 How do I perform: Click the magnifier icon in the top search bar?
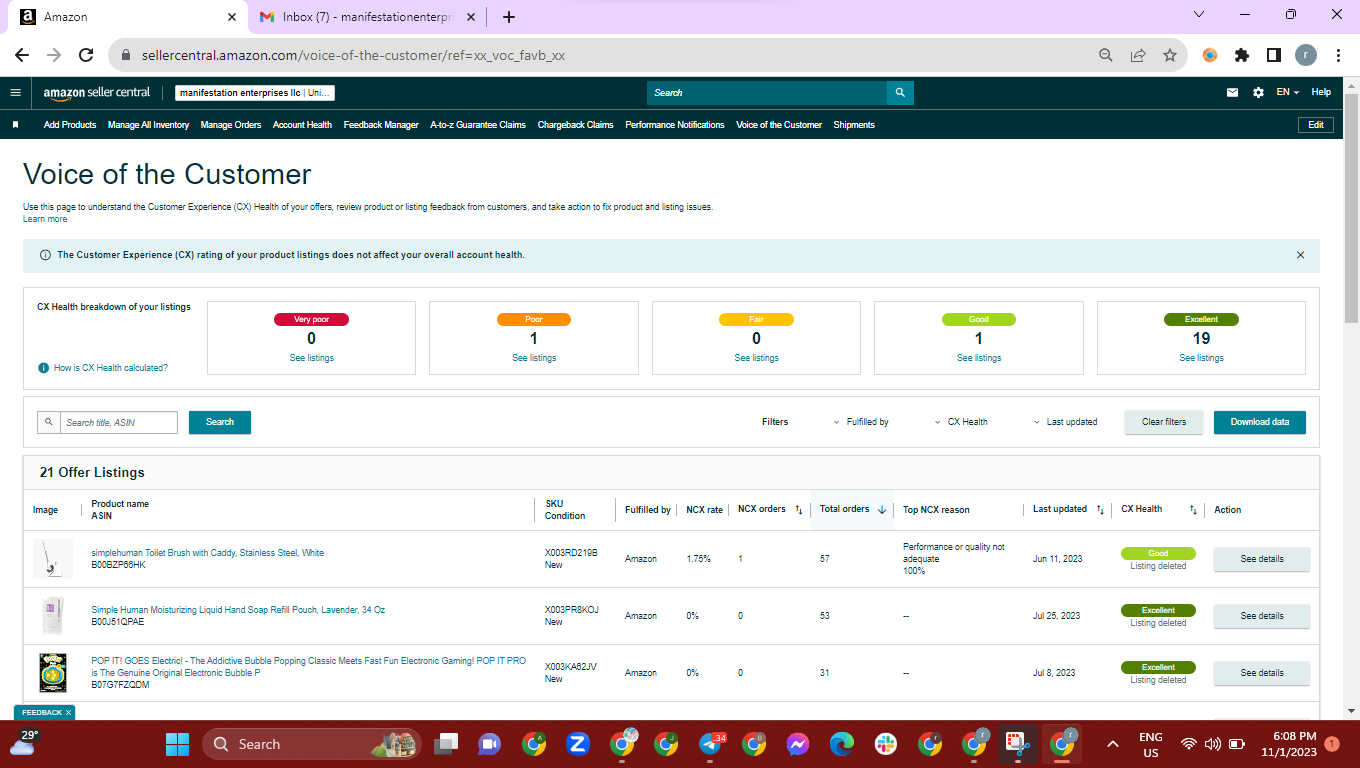900,93
